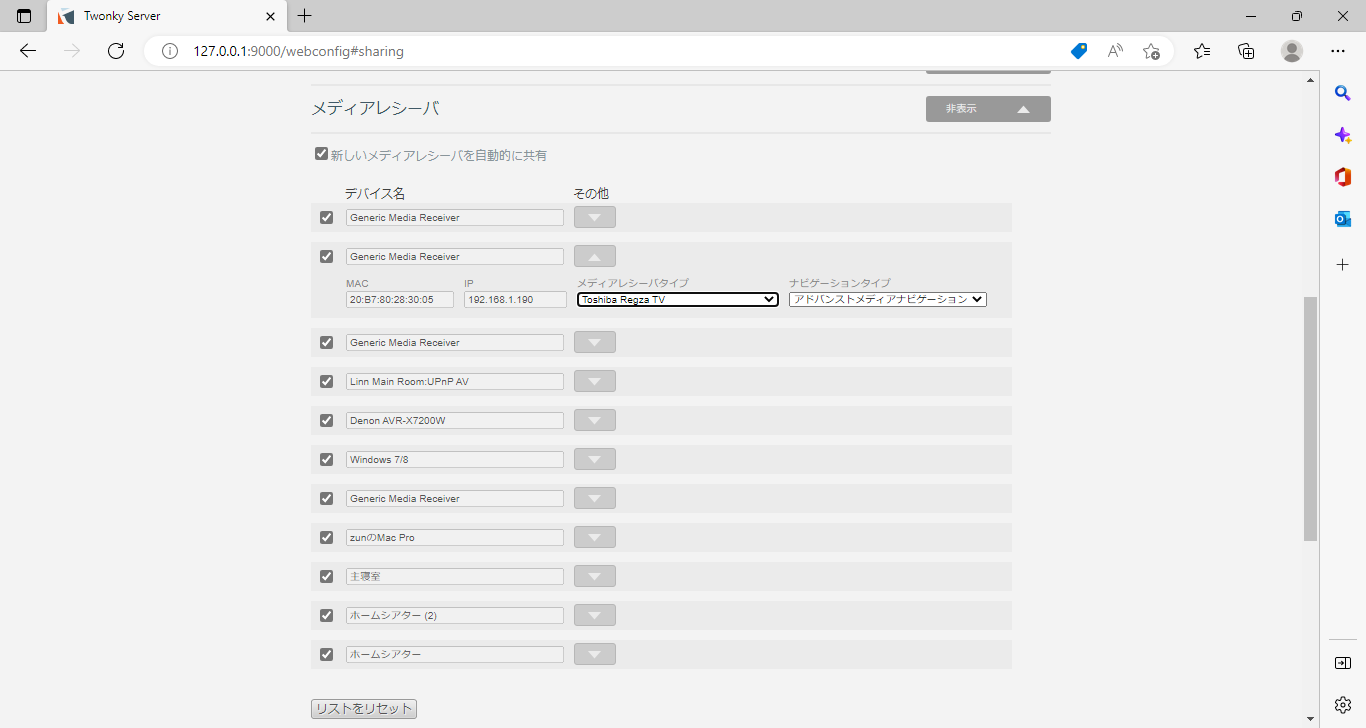Screen dimensions: 1366x728
Task: Collapse media receiver section with 非表示 button
Action: pyautogui.click(x=988, y=109)
